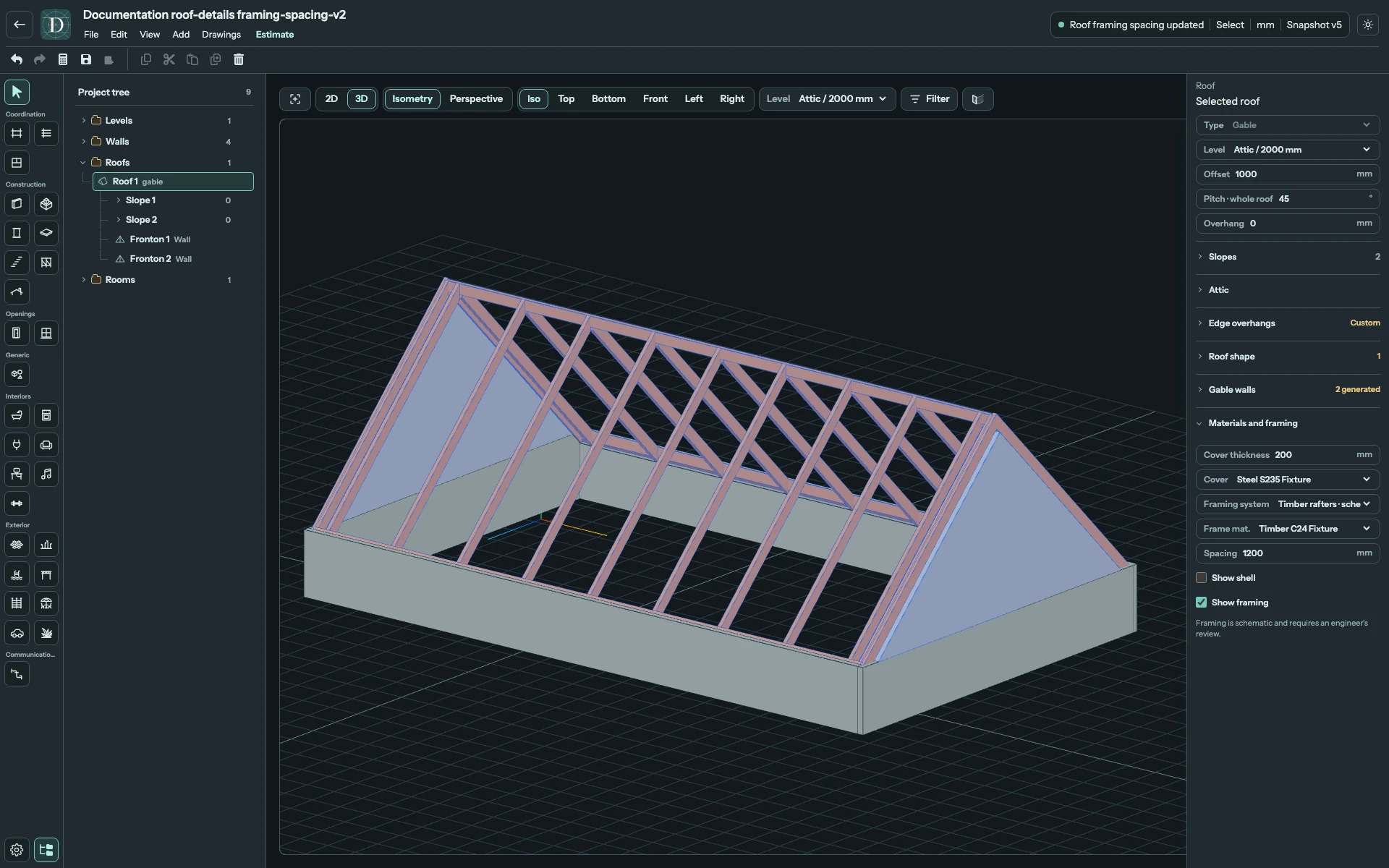Click the section box icon beside Filter
This screenshot has width=1389, height=868.
click(977, 99)
